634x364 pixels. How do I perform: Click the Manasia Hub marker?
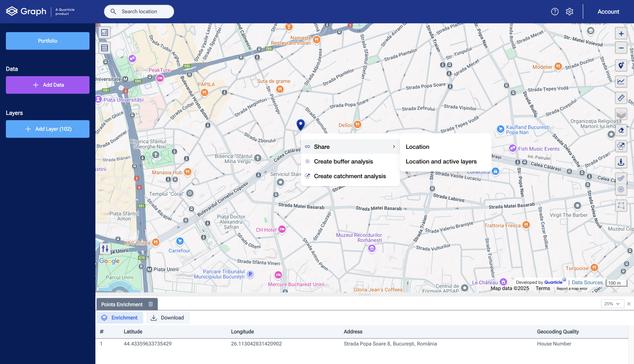[x=188, y=172]
